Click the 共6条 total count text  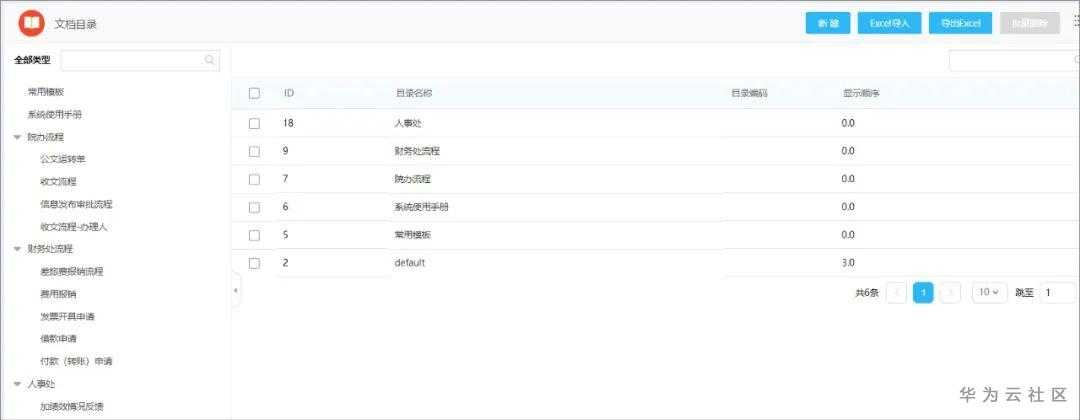click(x=867, y=293)
